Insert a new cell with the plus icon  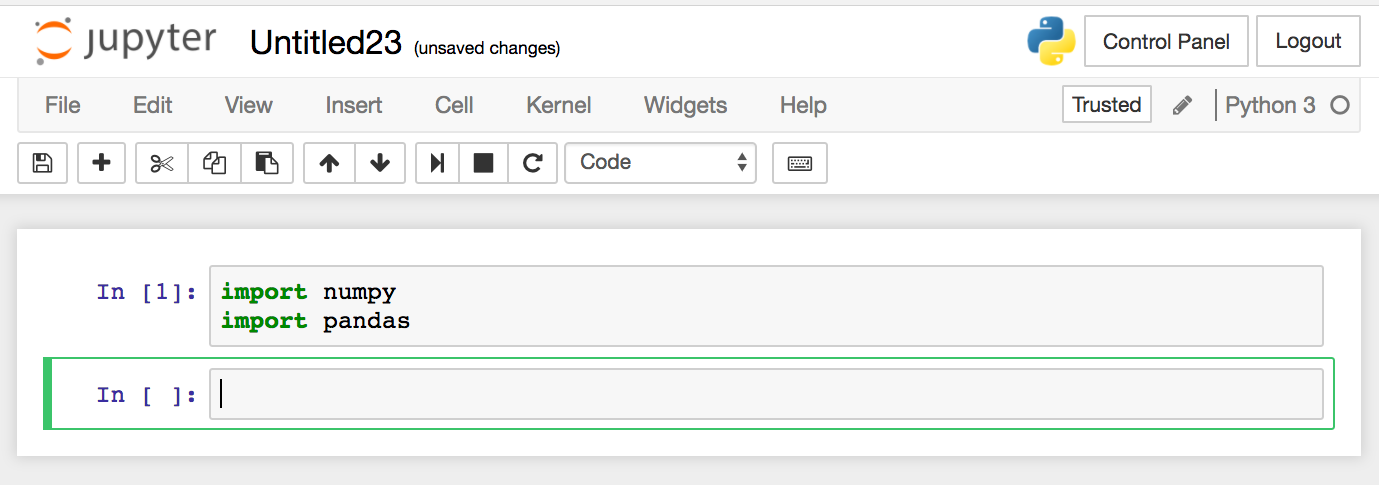coord(101,163)
